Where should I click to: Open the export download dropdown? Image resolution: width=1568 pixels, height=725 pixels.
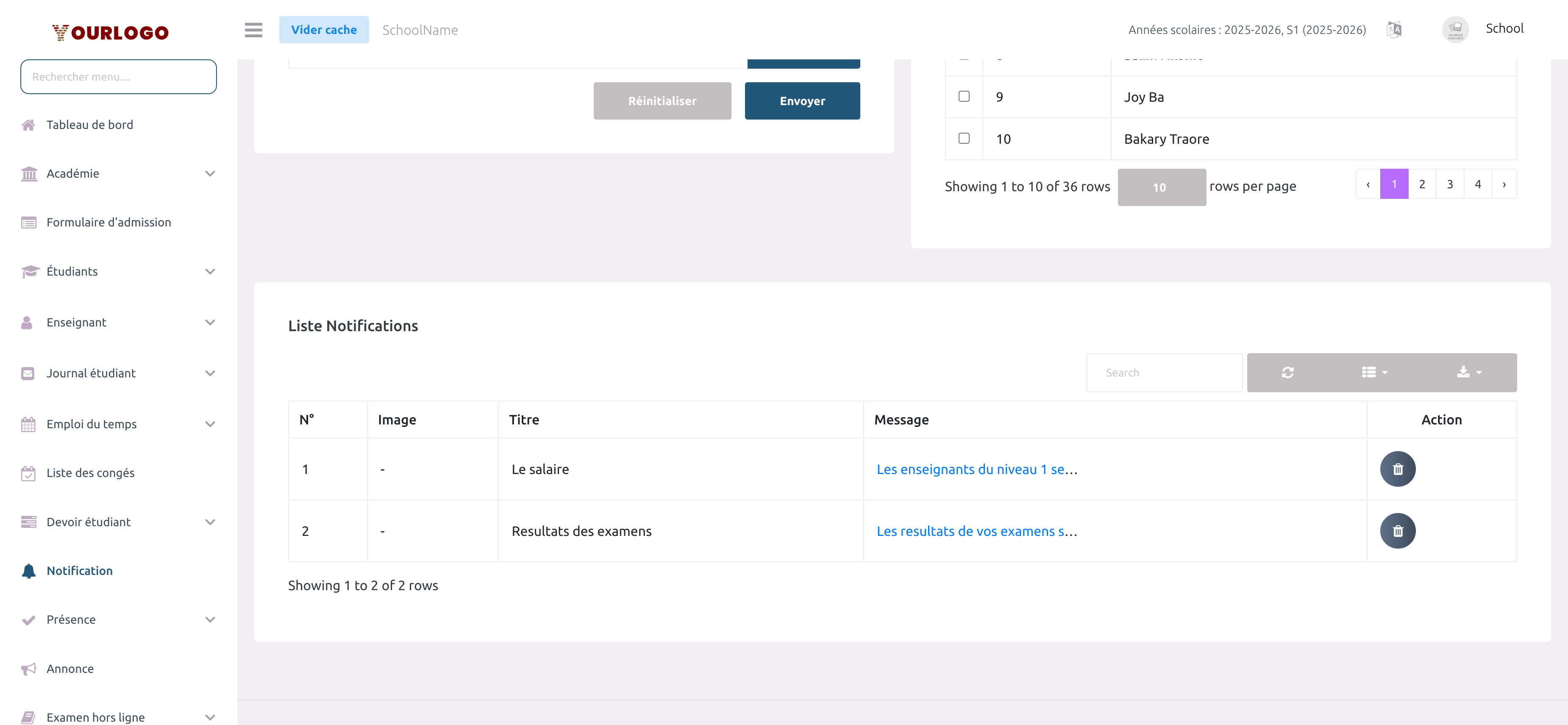[x=1468, y=372]
